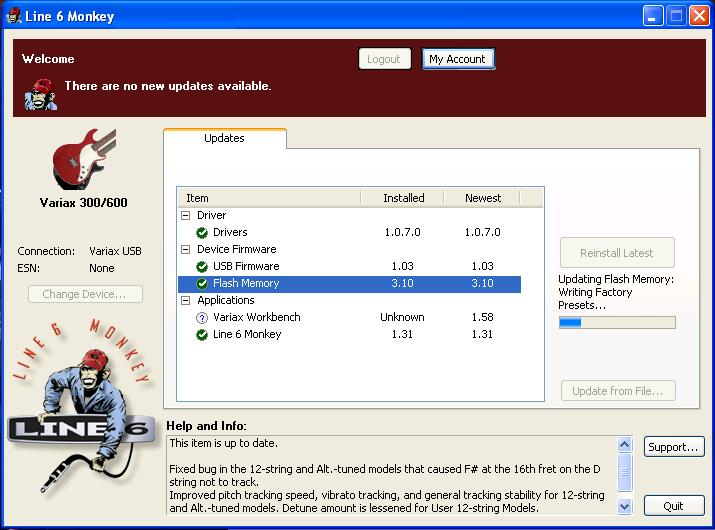Click the red Variax guitar image
This screenshot has height=530, width=715.
82,158
